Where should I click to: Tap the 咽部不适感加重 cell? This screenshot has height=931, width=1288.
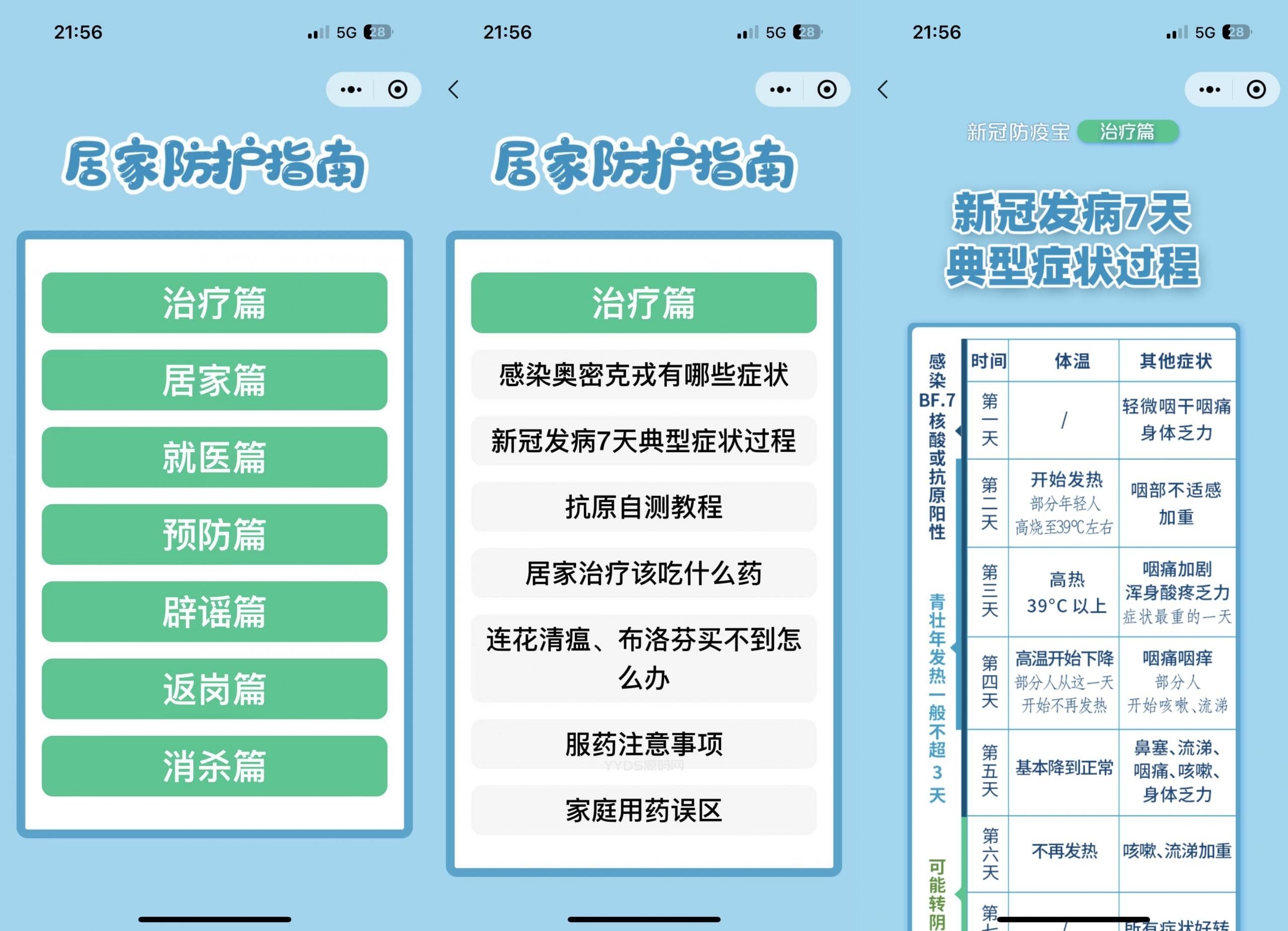point(1177,503)
